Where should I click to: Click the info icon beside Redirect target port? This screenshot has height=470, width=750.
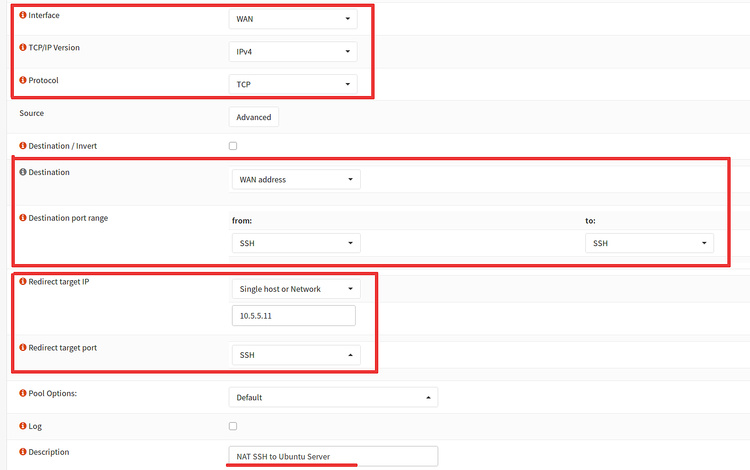tap(23, 348)
